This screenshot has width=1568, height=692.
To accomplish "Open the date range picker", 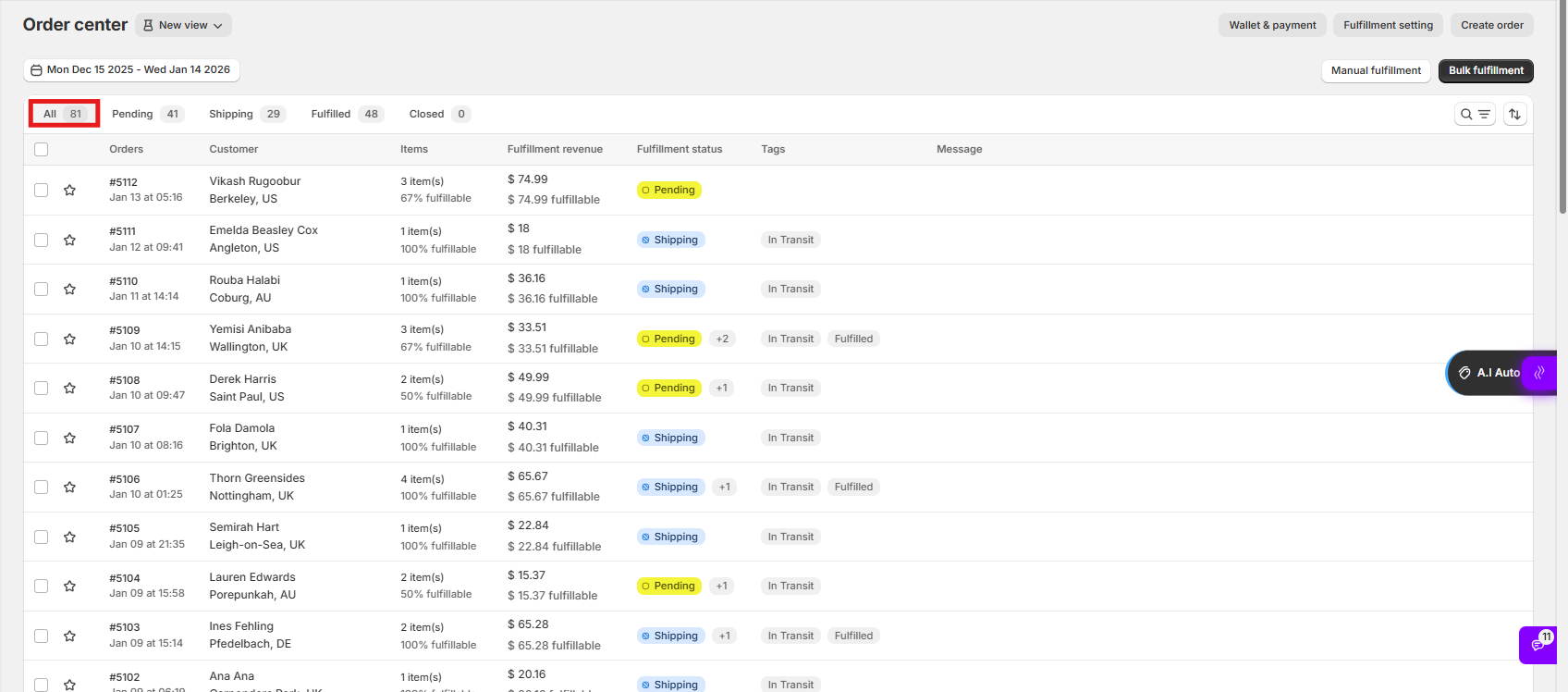I will [131, 70].
